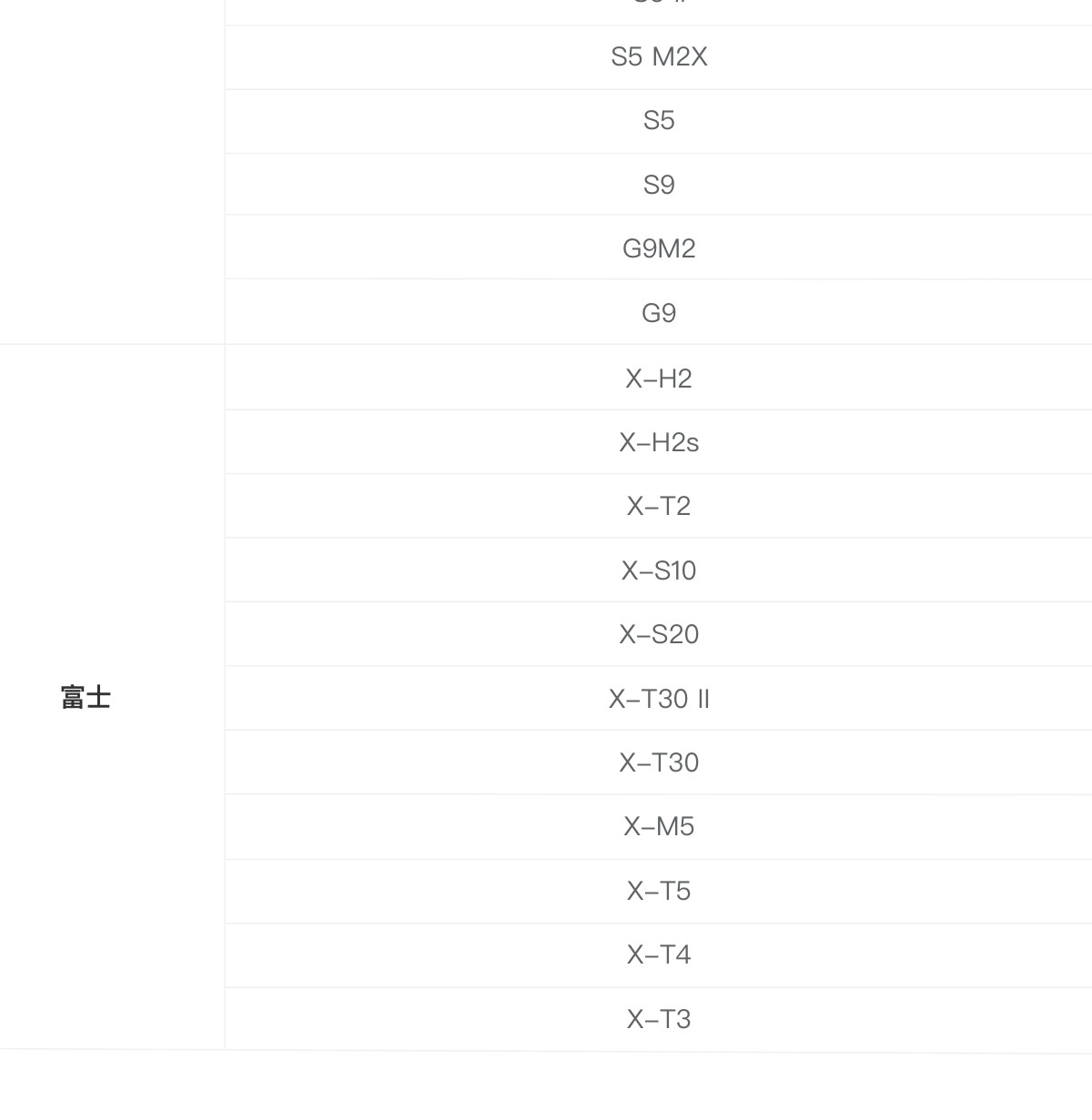Click the X-T4 model entry

click(659, 954)
